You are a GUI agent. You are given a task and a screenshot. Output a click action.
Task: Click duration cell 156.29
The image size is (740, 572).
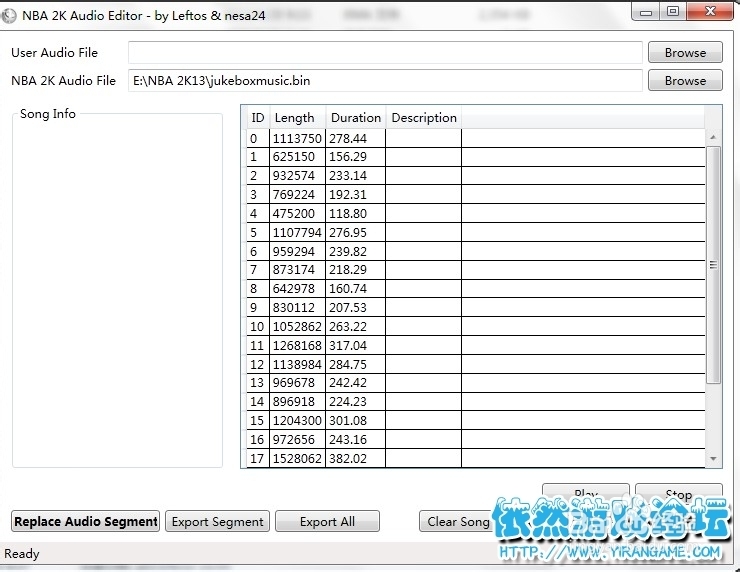click(355, 157)
